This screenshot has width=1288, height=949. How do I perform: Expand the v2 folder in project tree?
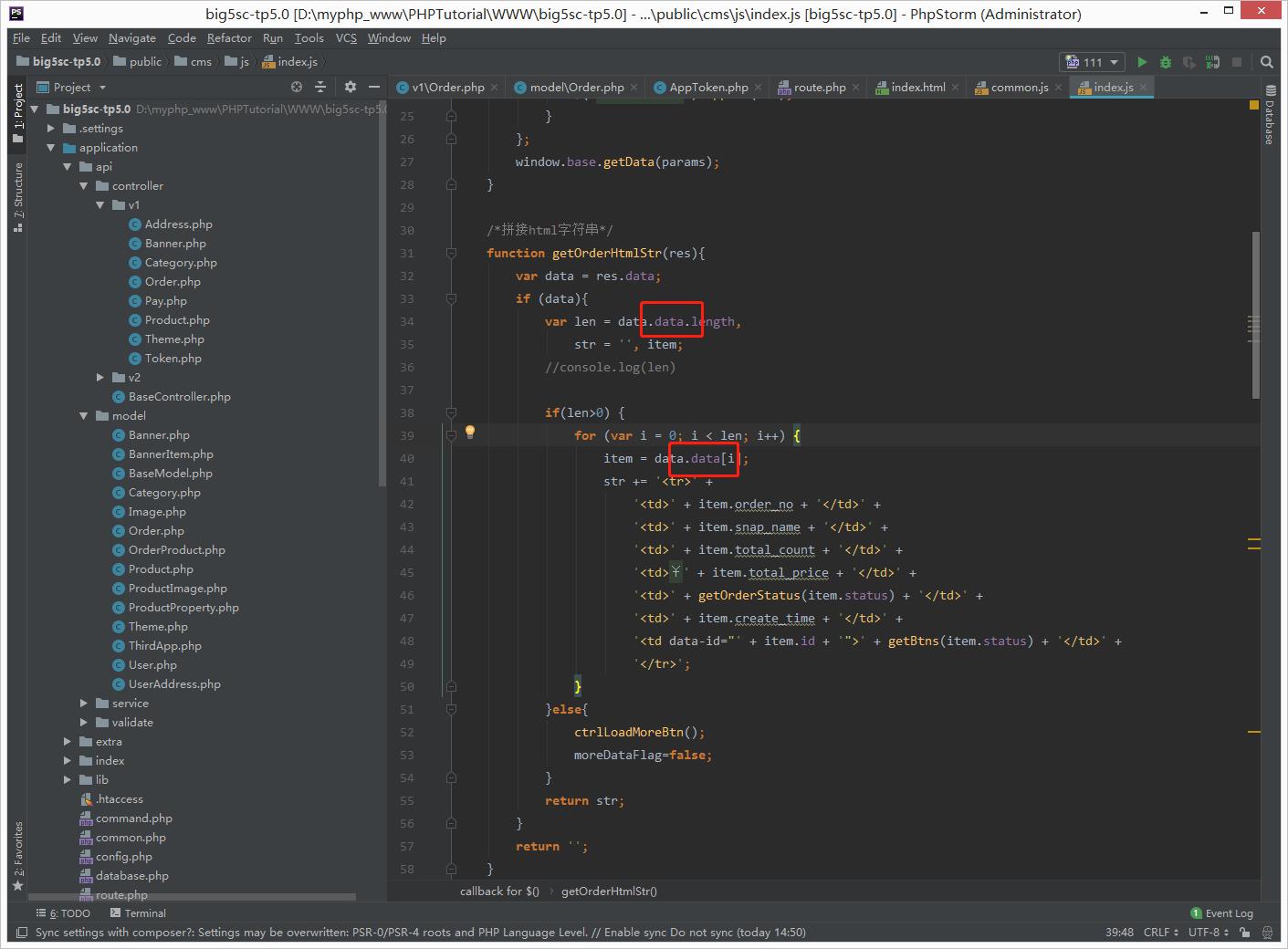tap(100, 378)
